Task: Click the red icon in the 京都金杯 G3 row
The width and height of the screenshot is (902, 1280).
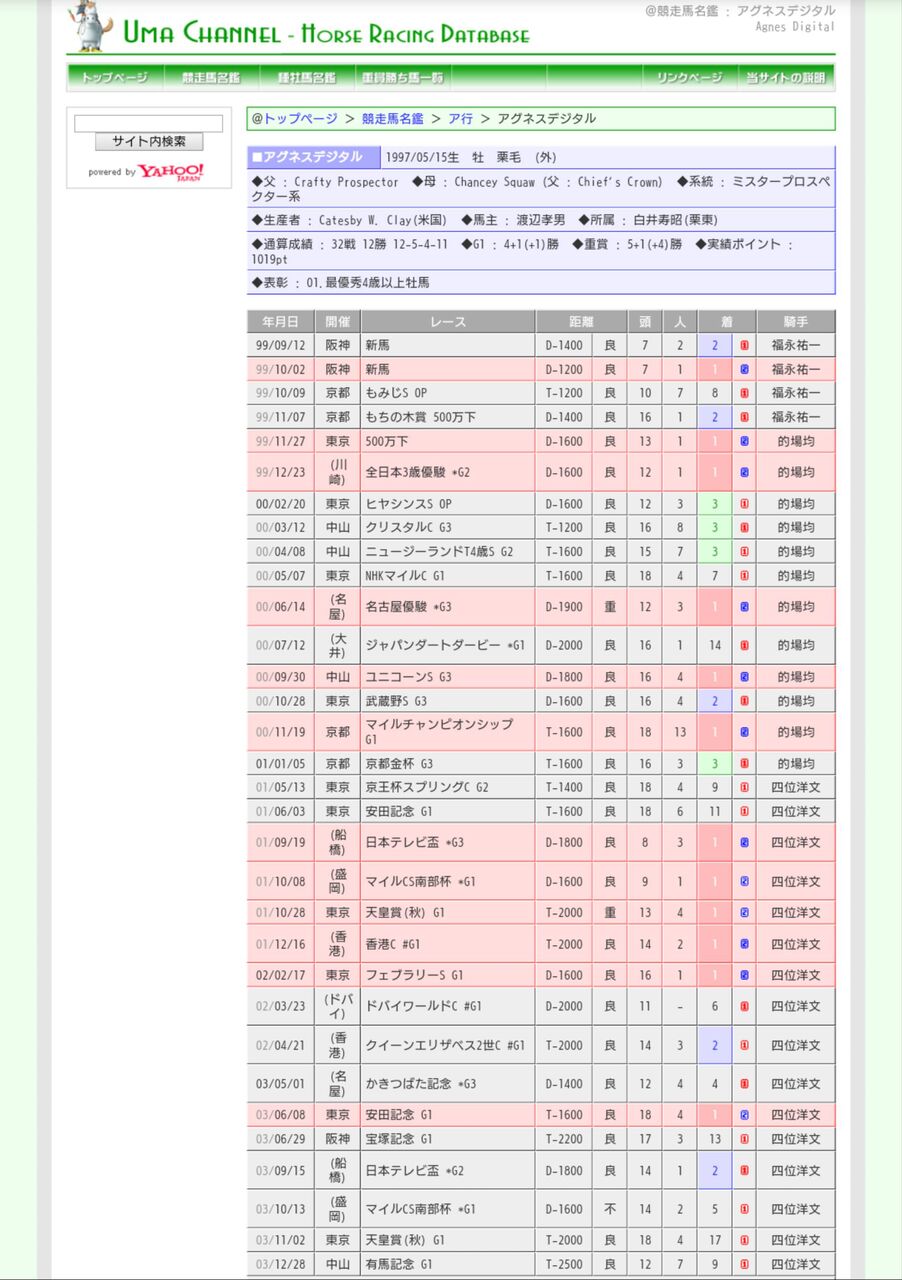Action: 744,764
